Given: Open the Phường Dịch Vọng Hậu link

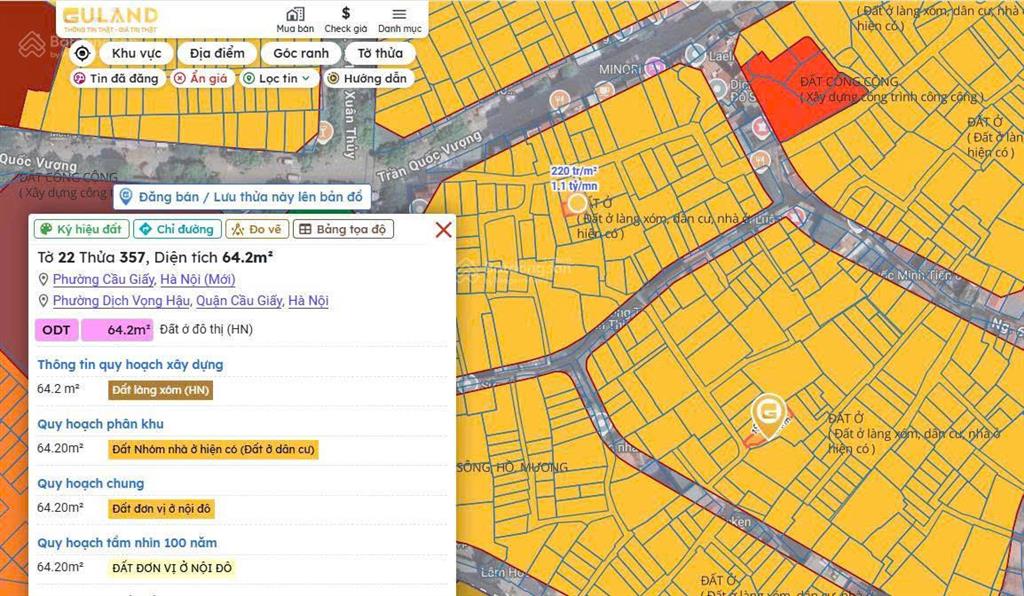Looking at the screenshot, I should click(x=121, y=301).
